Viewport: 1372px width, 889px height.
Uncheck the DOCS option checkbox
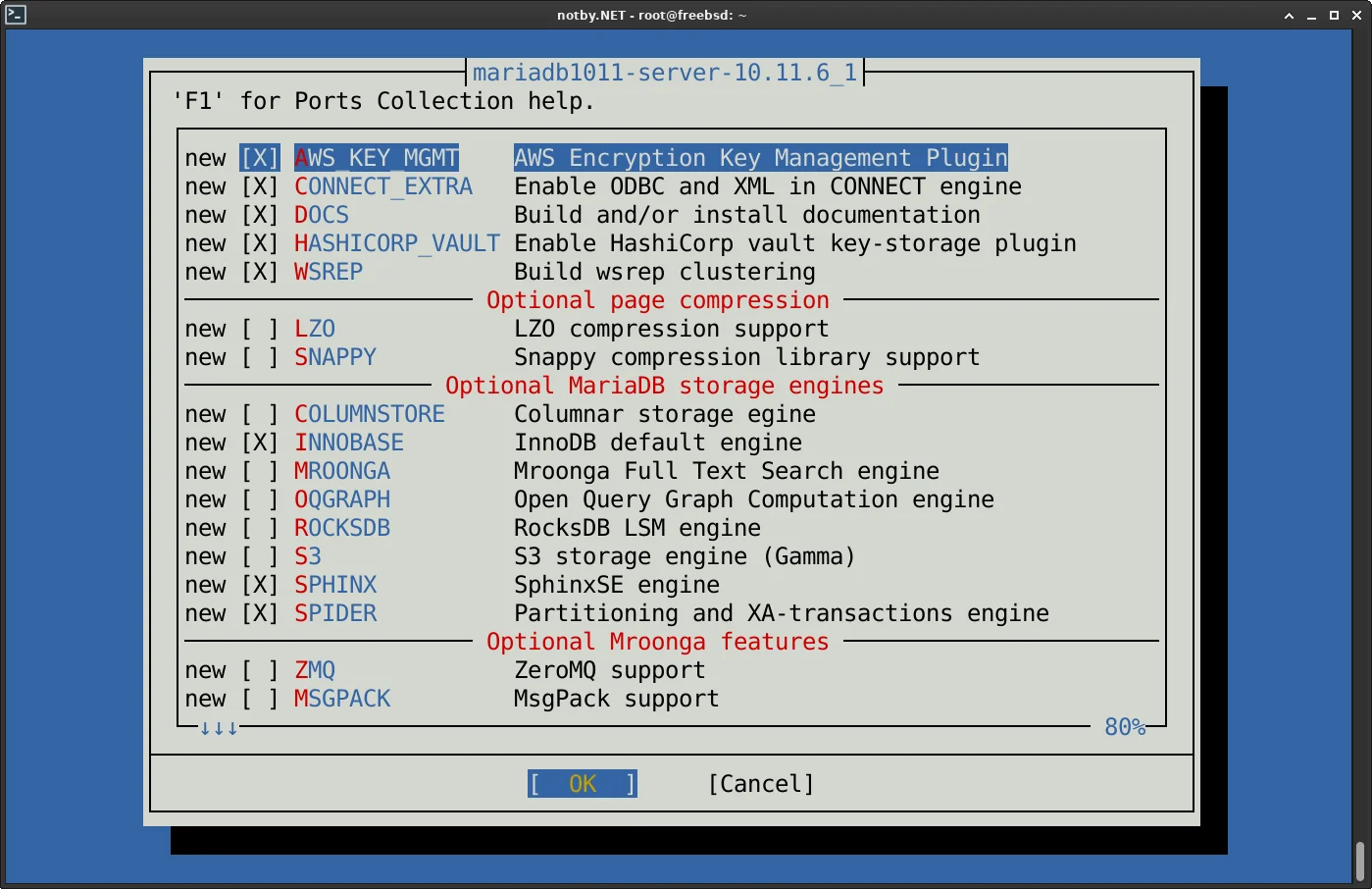pos(260,215)
